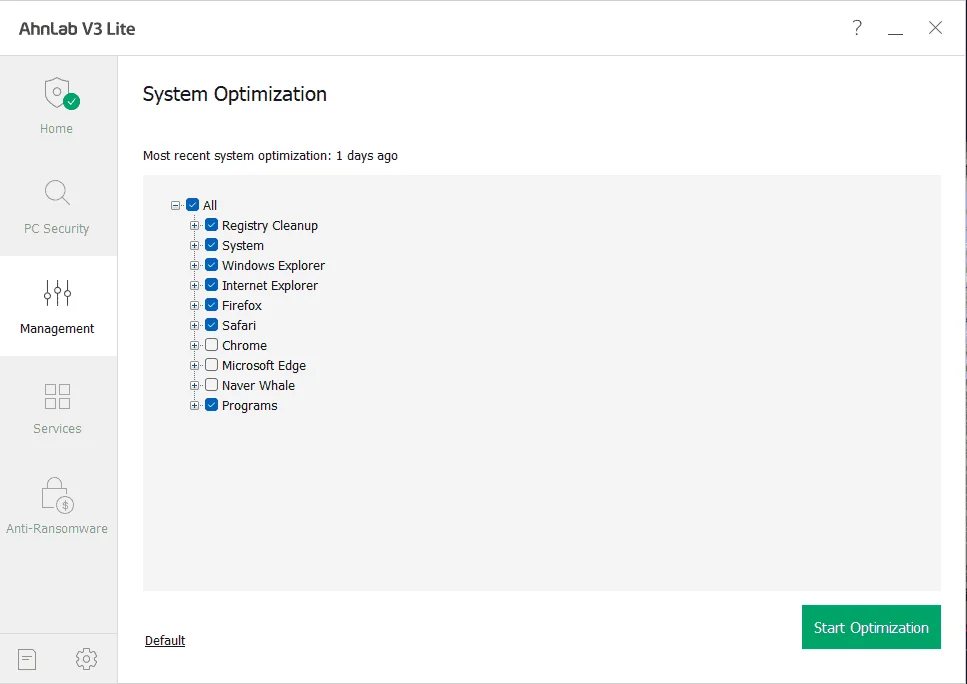Uncheck the Registry Cleanup checkbox

pyautogui.click(x=212, y=225)
